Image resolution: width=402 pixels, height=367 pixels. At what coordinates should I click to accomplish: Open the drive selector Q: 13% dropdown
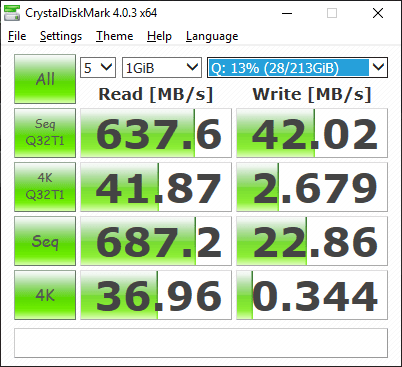point(297,68)
